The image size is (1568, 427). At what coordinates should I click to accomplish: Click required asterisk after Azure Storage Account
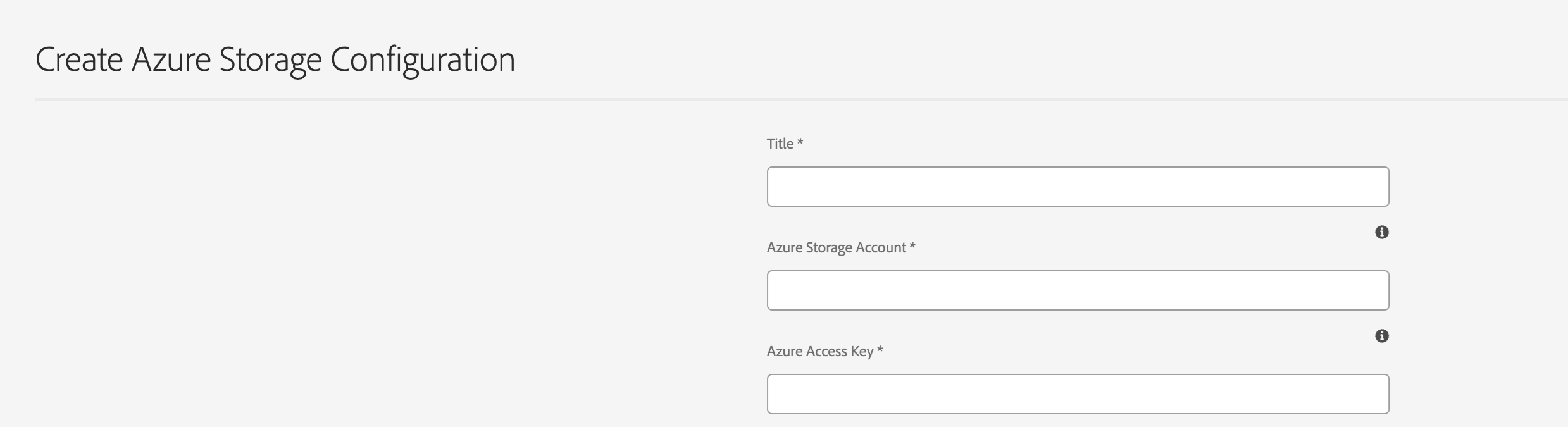(912, 246)
